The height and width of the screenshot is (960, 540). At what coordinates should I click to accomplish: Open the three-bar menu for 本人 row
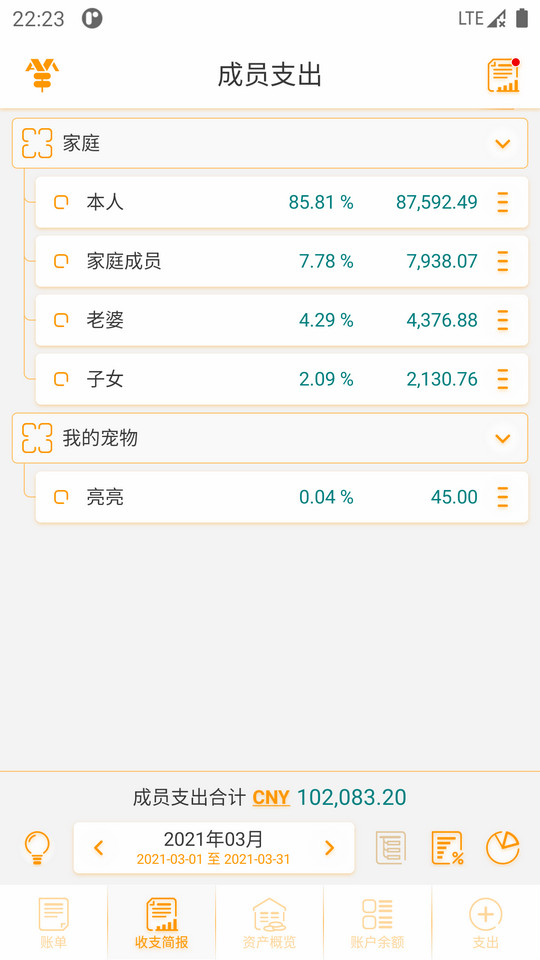503,202
